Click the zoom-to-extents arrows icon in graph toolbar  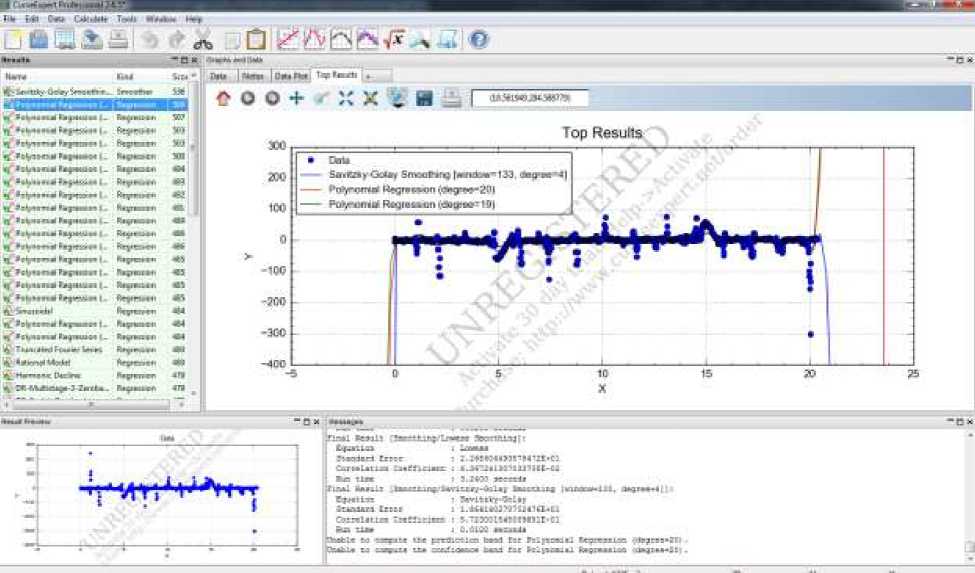coord(346,98)
